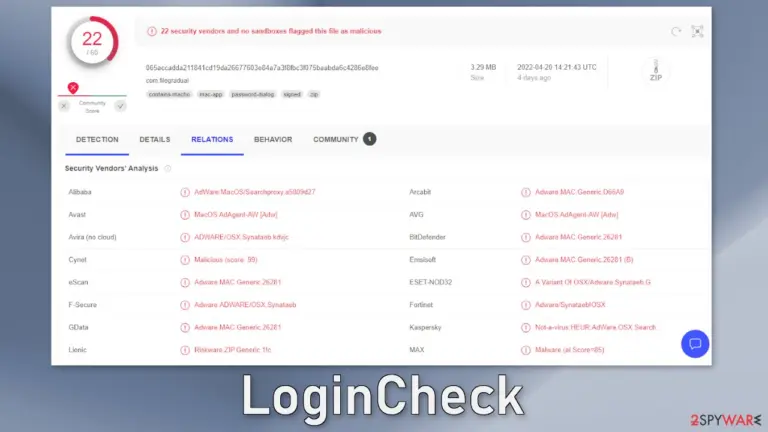Click AVG's MacOS AdAgent-AW result

pos(576,215)
